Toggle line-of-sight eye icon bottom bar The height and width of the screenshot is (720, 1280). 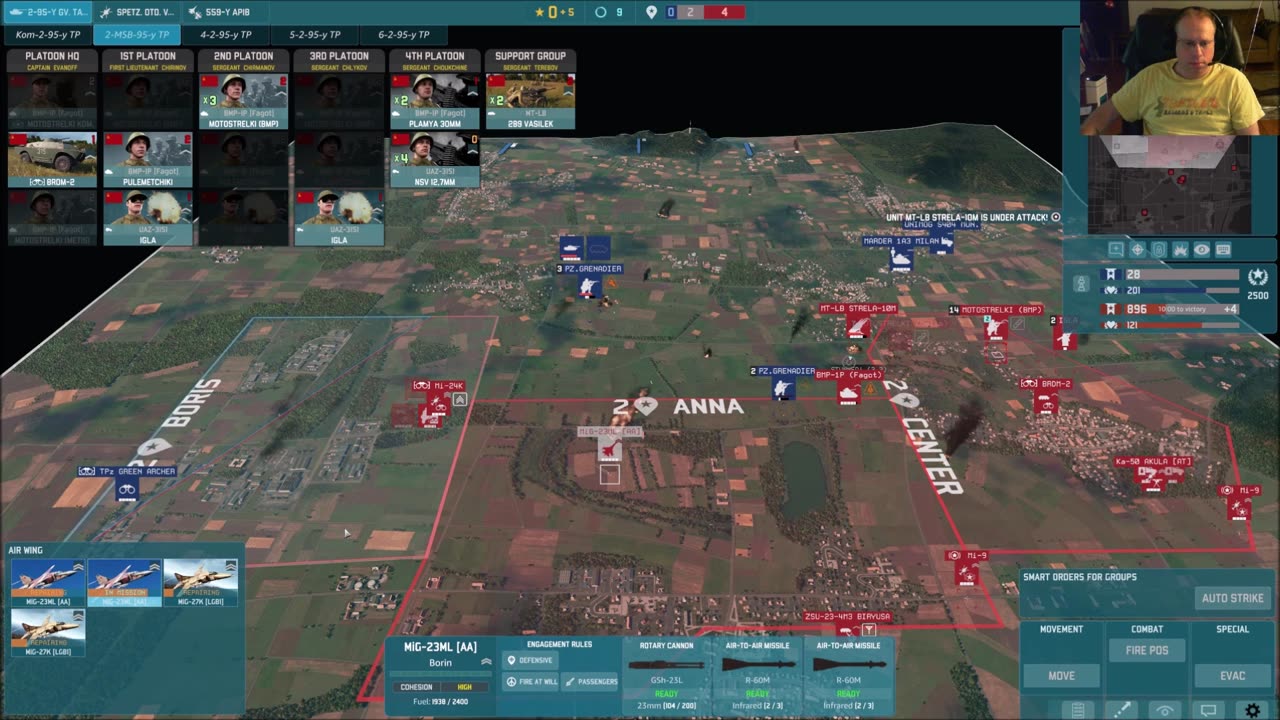point(1165,710)
